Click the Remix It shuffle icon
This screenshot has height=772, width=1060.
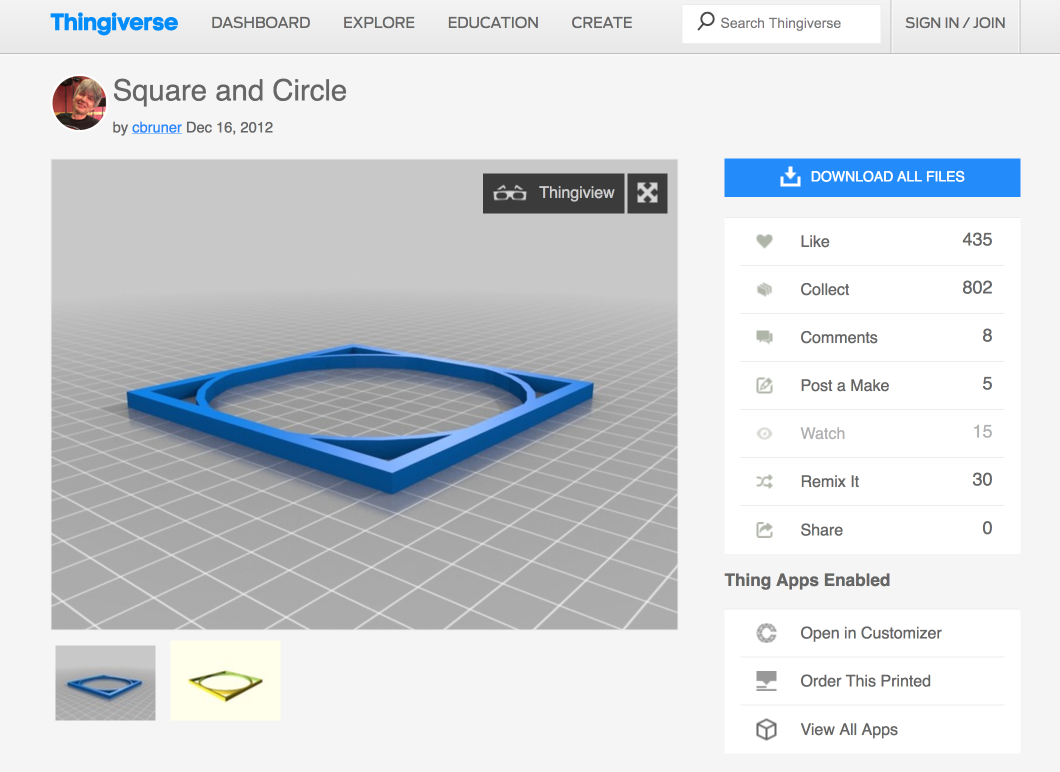(x=764, y=481)
